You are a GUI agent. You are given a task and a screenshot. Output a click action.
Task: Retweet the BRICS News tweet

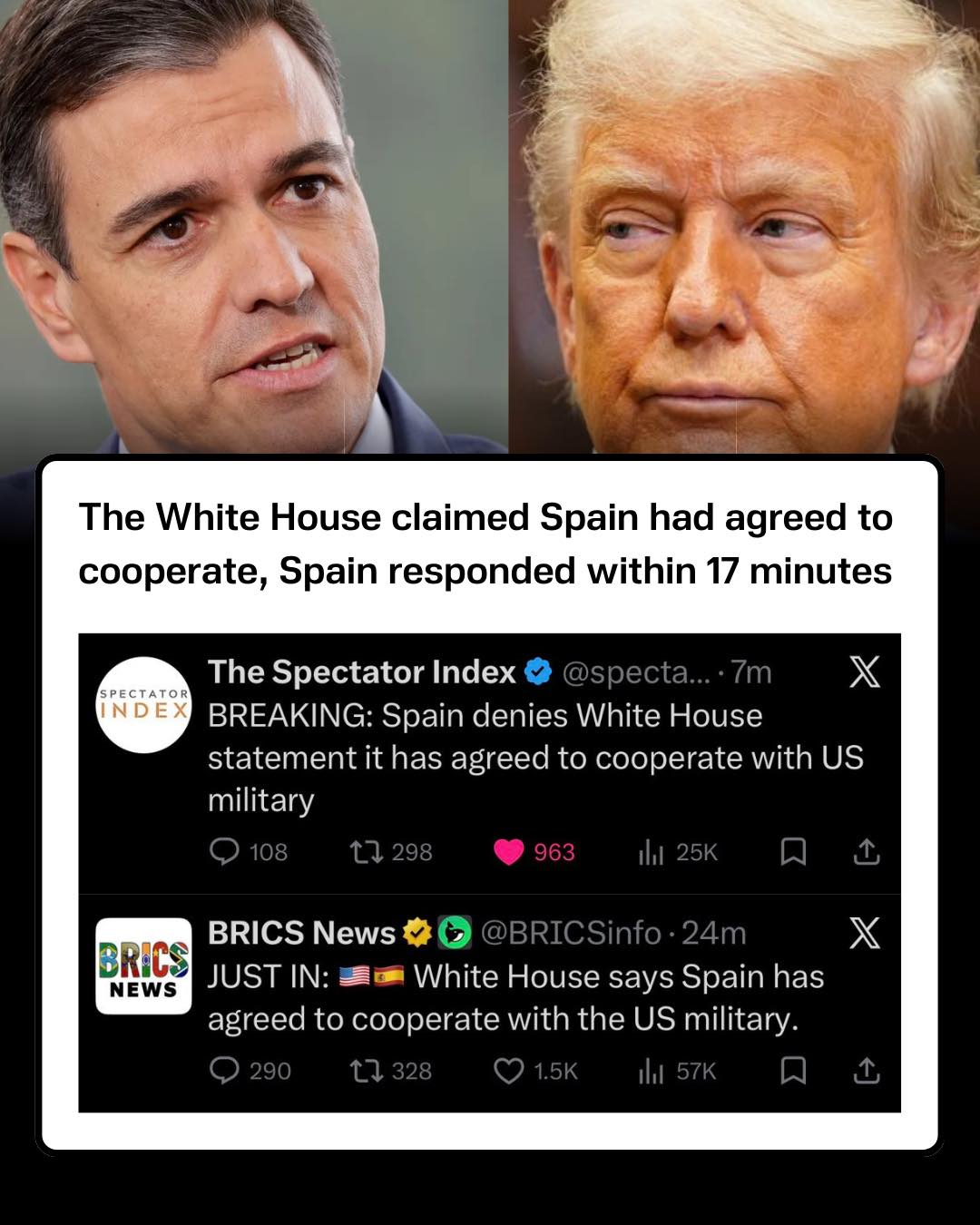pyautogui.click(x=367, y=1071)
